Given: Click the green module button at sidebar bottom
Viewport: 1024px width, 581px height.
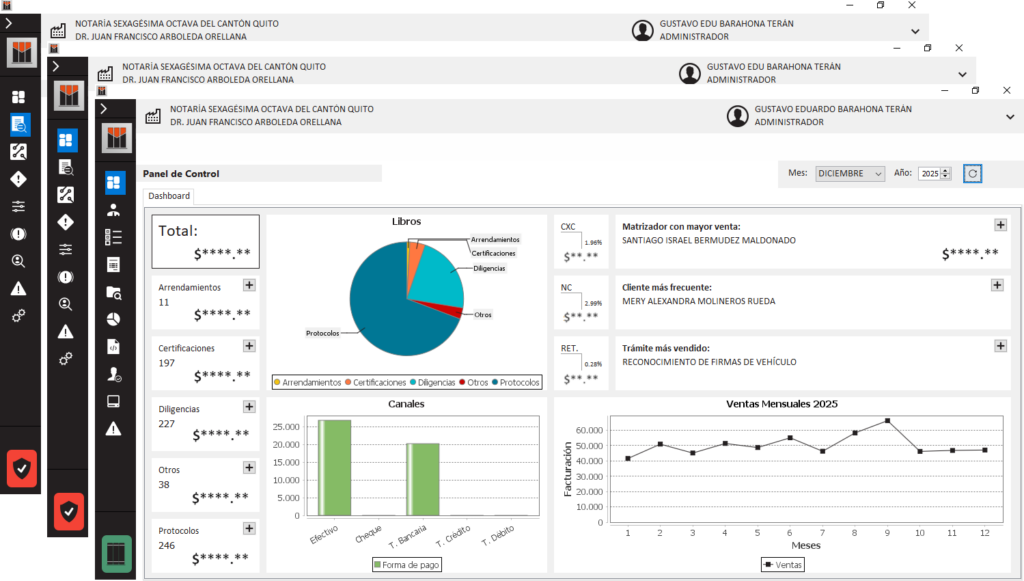Looking at the screenshot, I should [x=116, y=554].
